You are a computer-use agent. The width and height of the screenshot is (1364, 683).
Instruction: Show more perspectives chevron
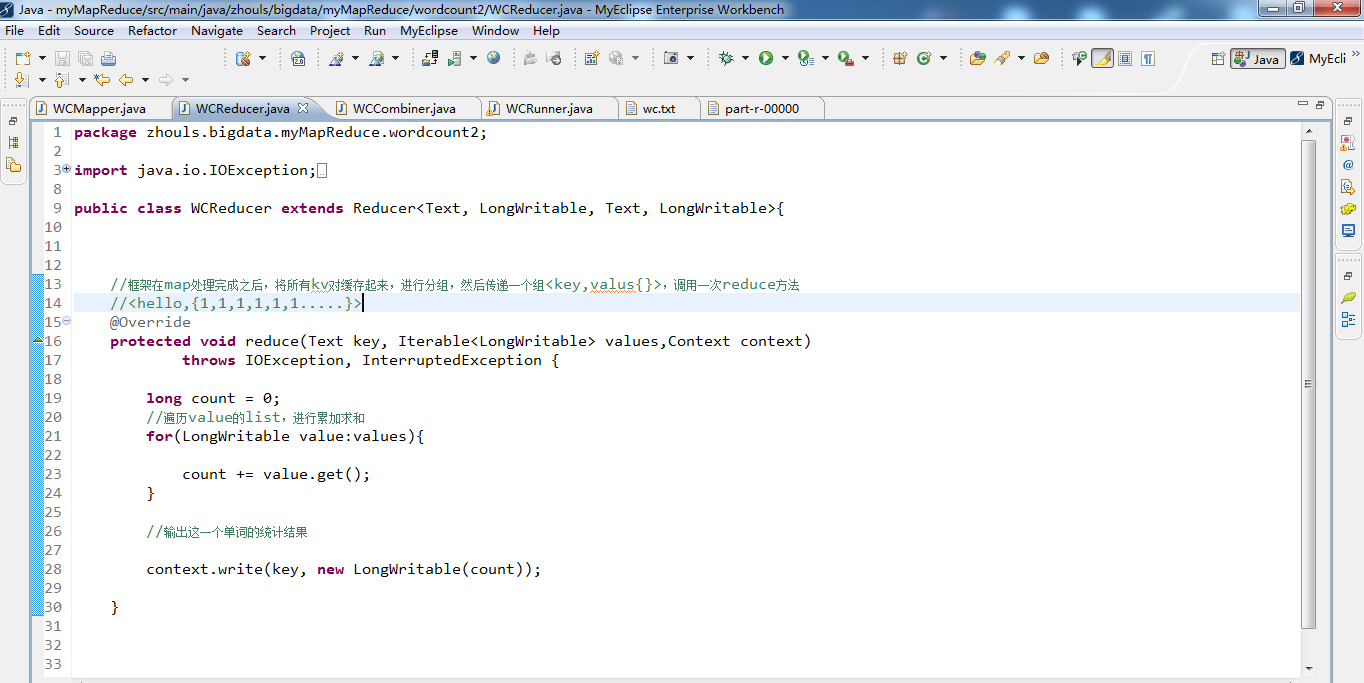point(1355,55)
